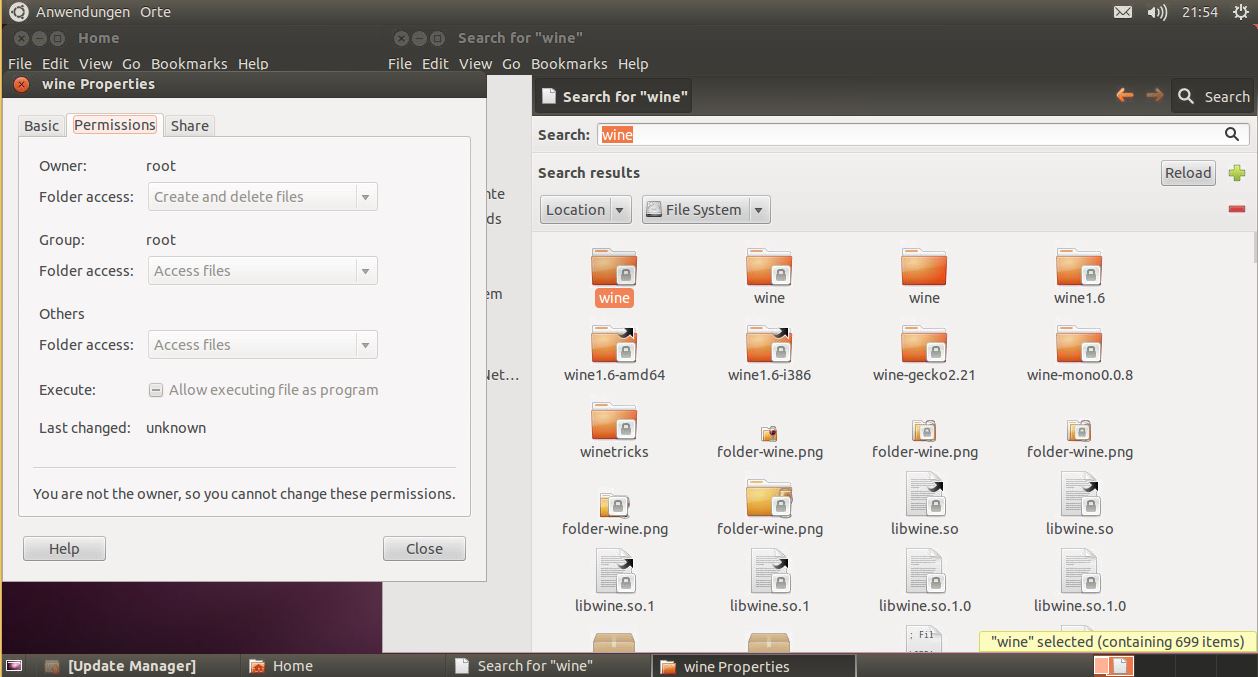Go forward with the right arrow icon
This screenshot has width=1258, height=677.
[1154, 96]
